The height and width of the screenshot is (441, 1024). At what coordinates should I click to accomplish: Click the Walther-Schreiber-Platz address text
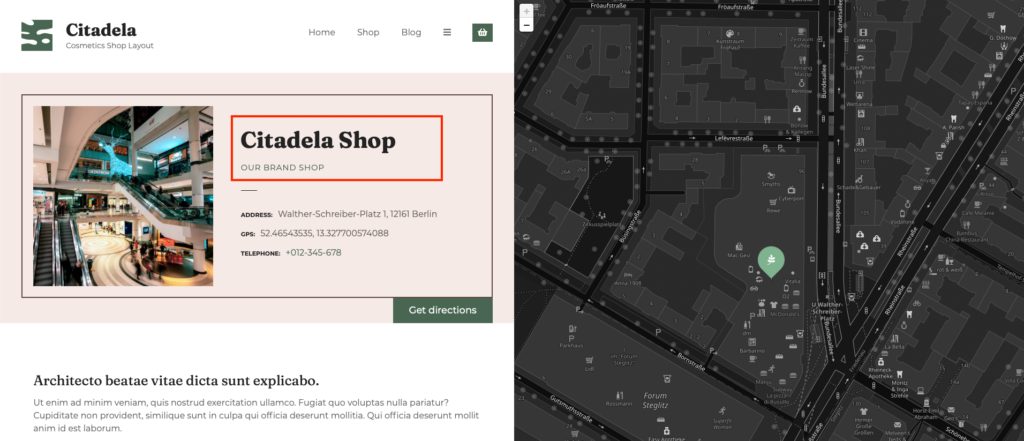click(357, 214)
